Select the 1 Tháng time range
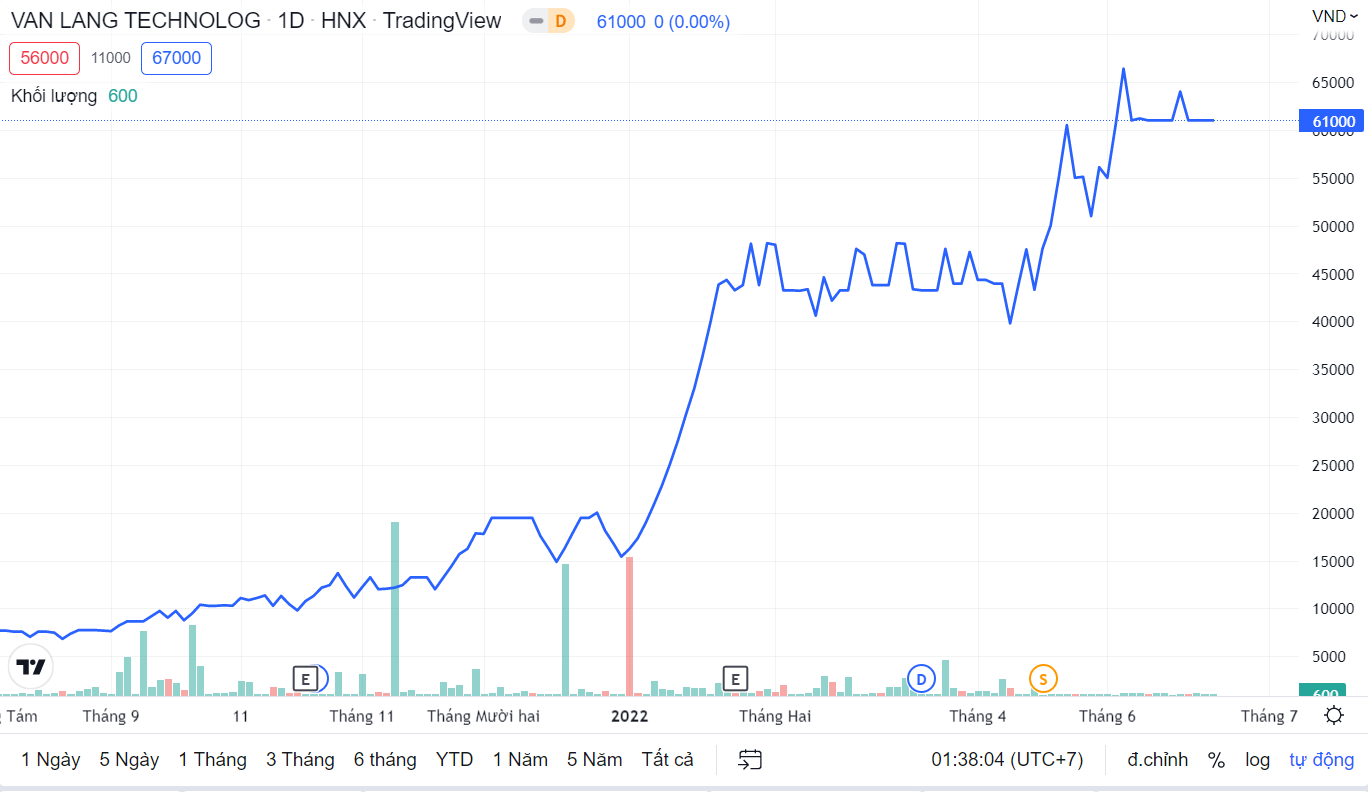 (212, 760)
